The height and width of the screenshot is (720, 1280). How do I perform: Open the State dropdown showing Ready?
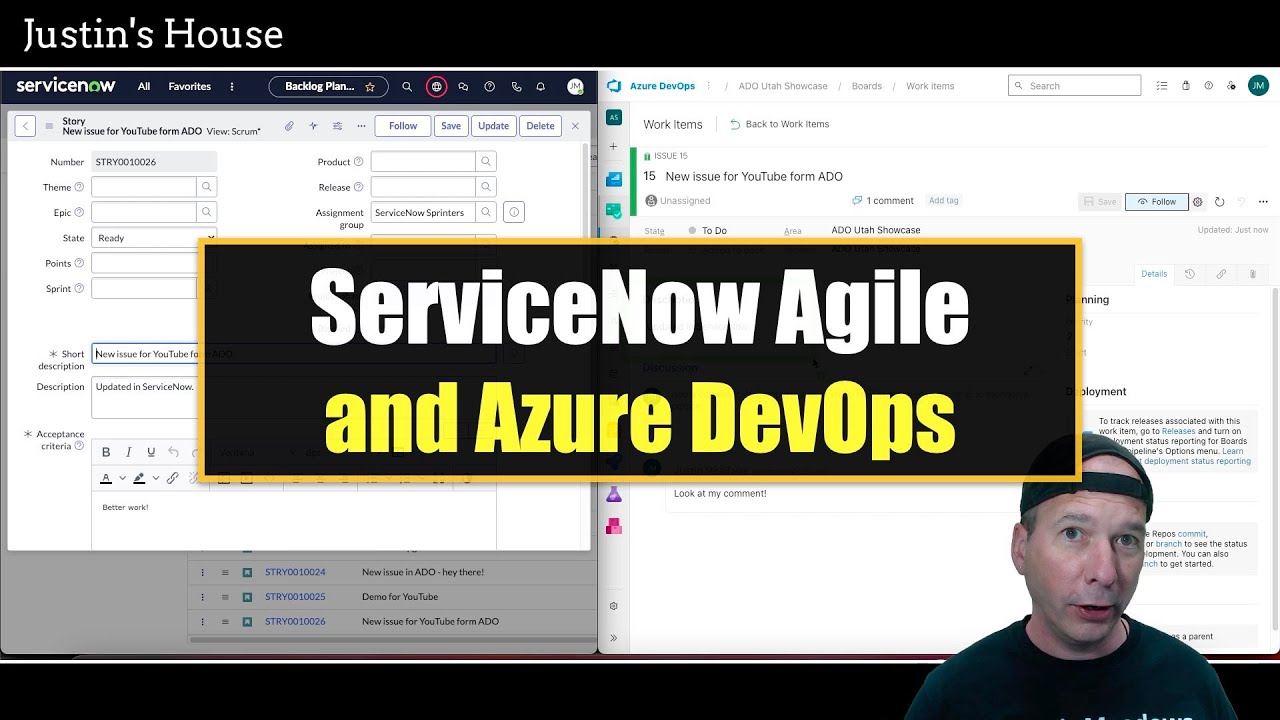[154, 238]
